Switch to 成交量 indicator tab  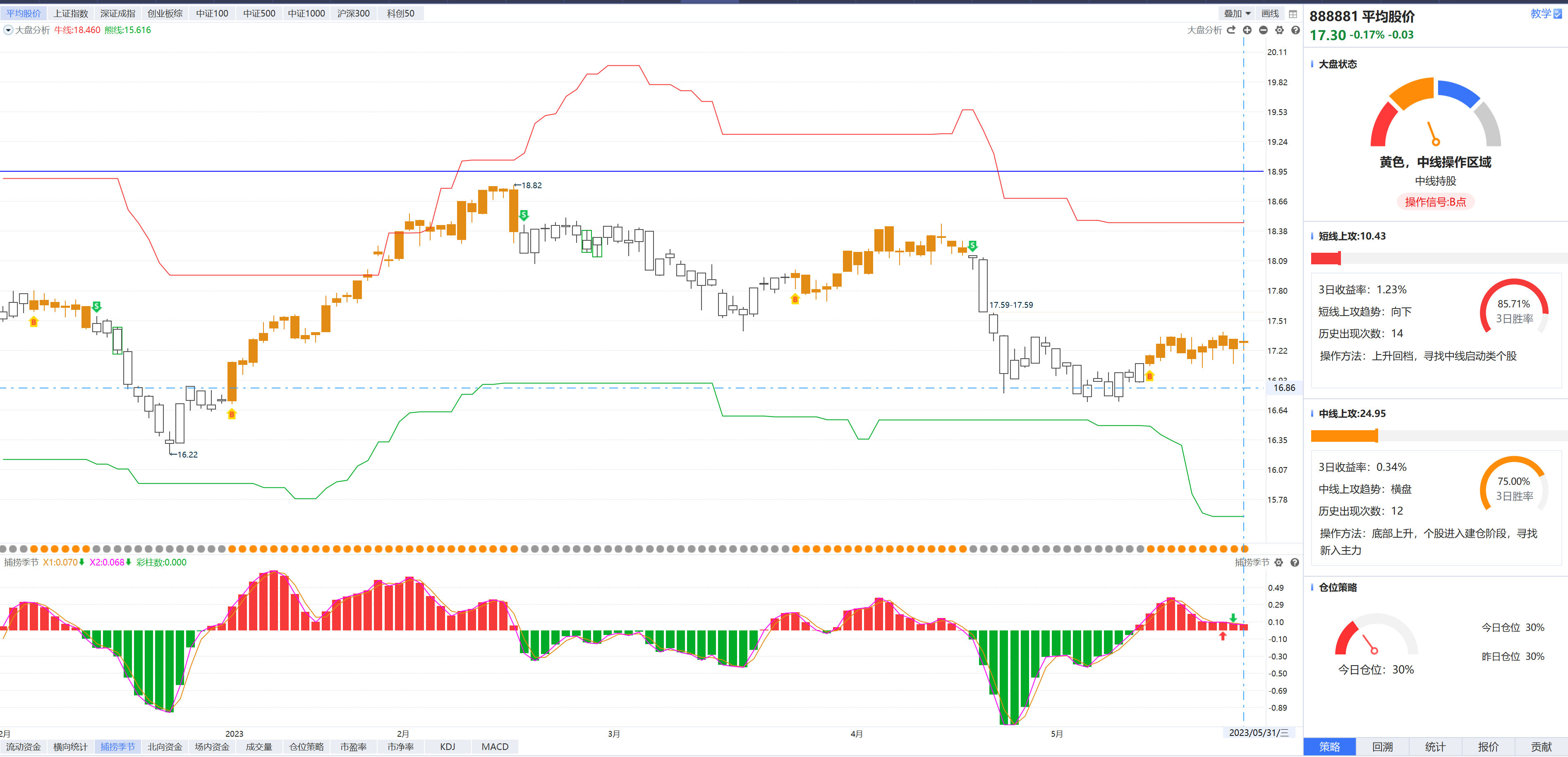[259, 747]
